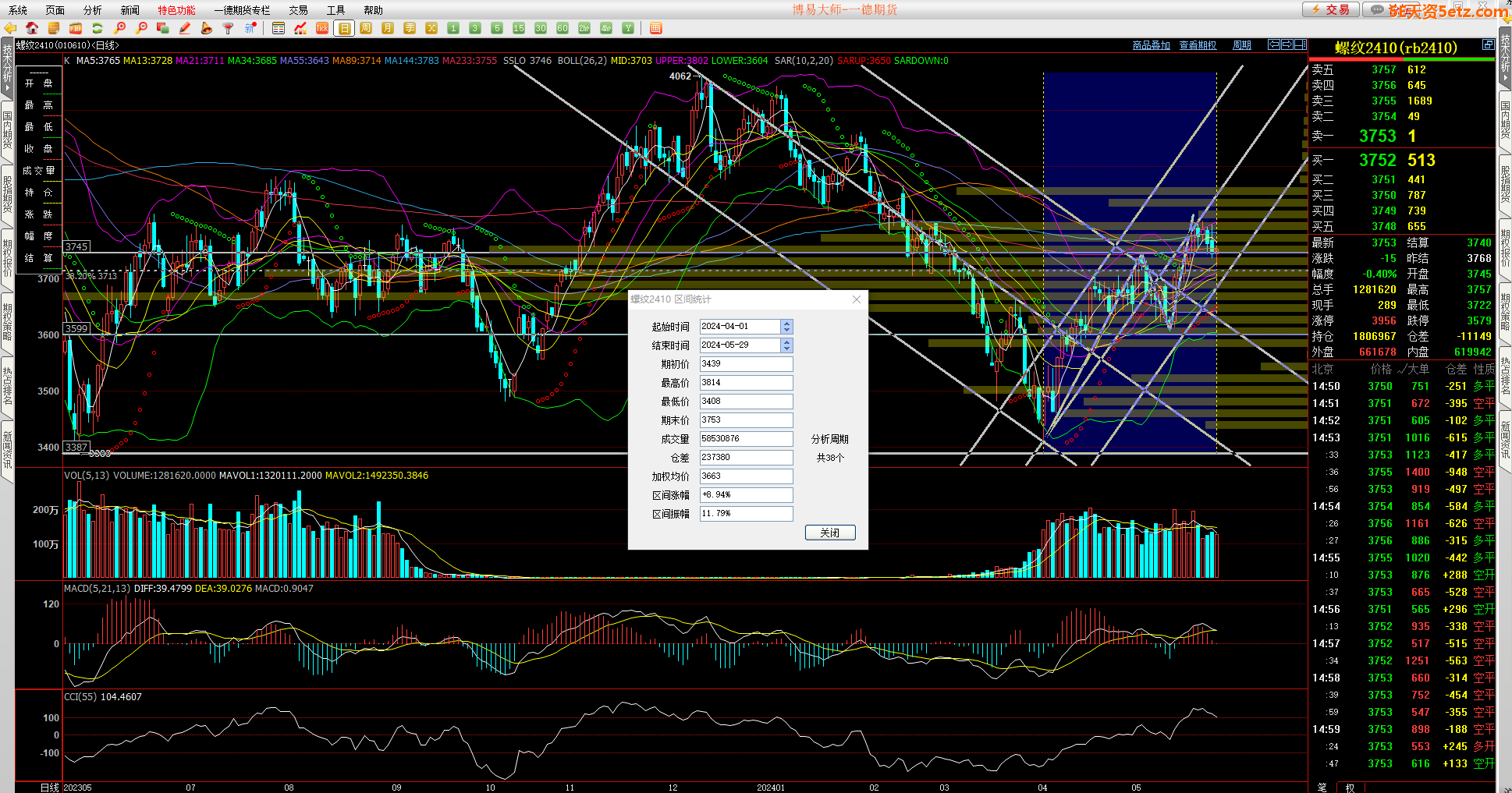Open the 工具 menu
Image resolution: width=1512 pixels, height=793 pixels.
(335, 10)
